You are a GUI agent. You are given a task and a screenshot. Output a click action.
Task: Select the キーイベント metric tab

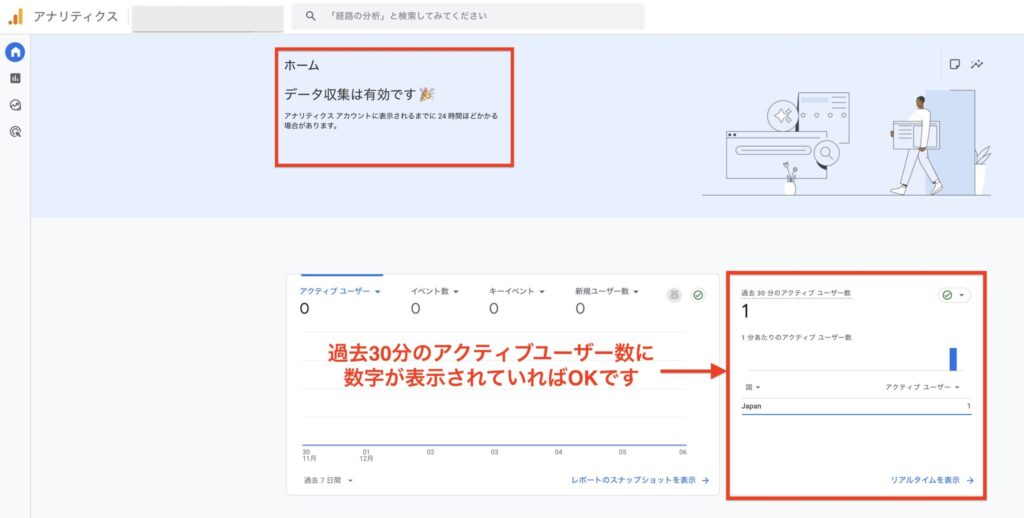[514, 291]
